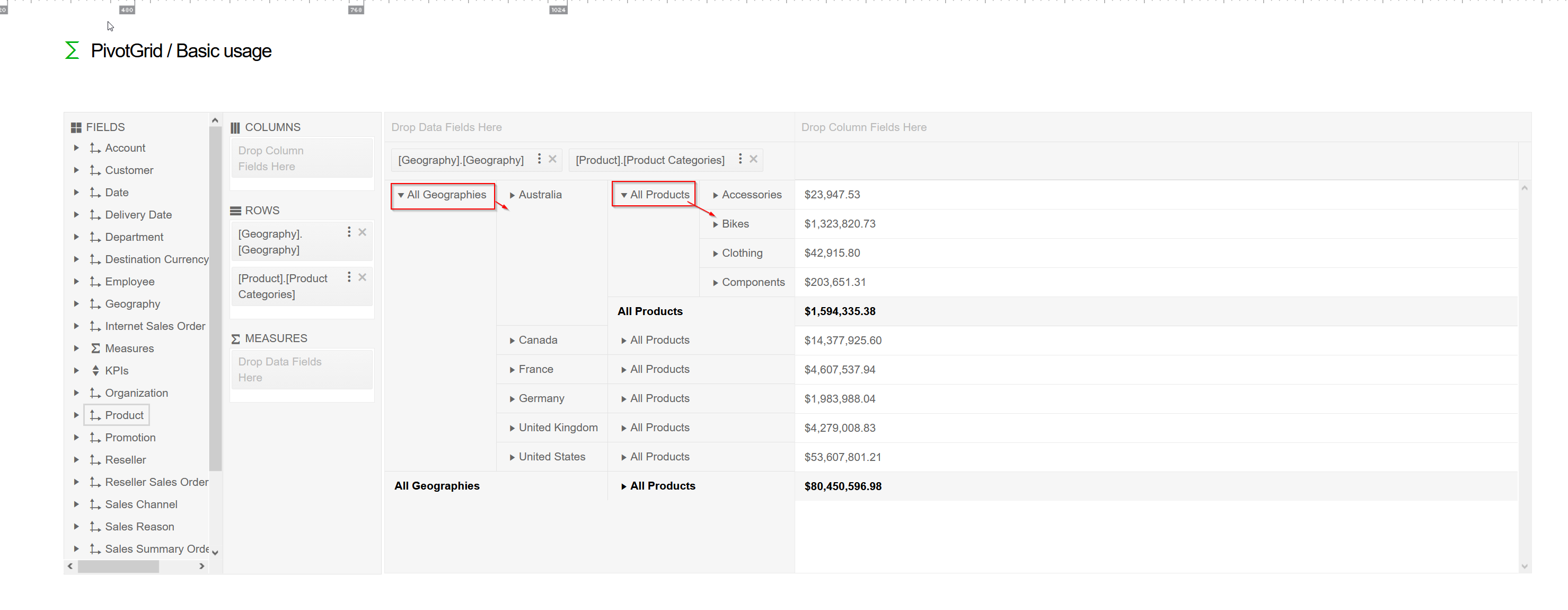This screenshot has width=1568, height=610.
Task: Click the KPIs icon in field list
Action: 95,371
